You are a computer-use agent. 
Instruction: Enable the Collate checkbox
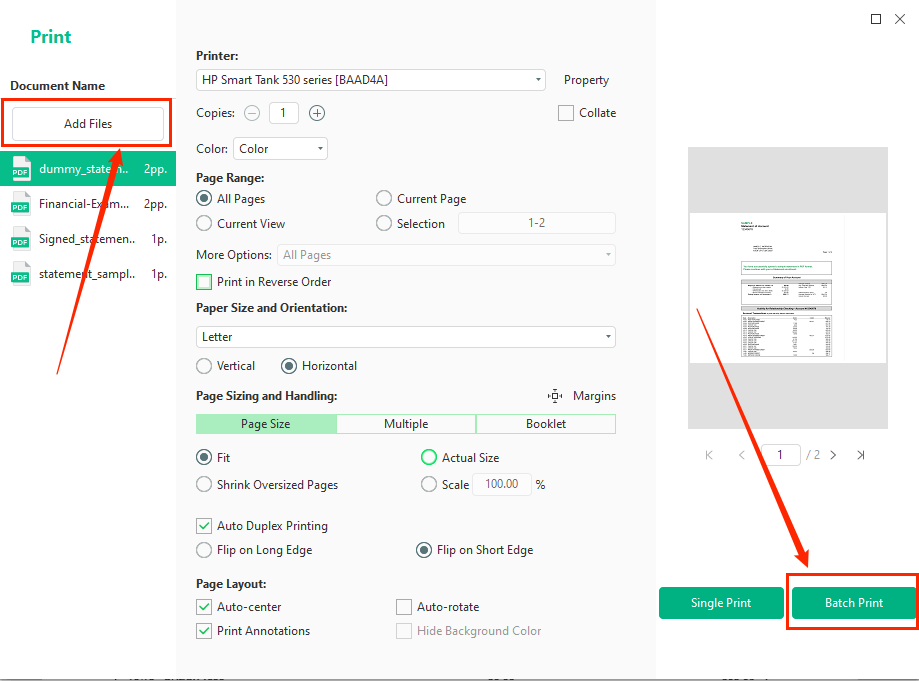point(566,113)
